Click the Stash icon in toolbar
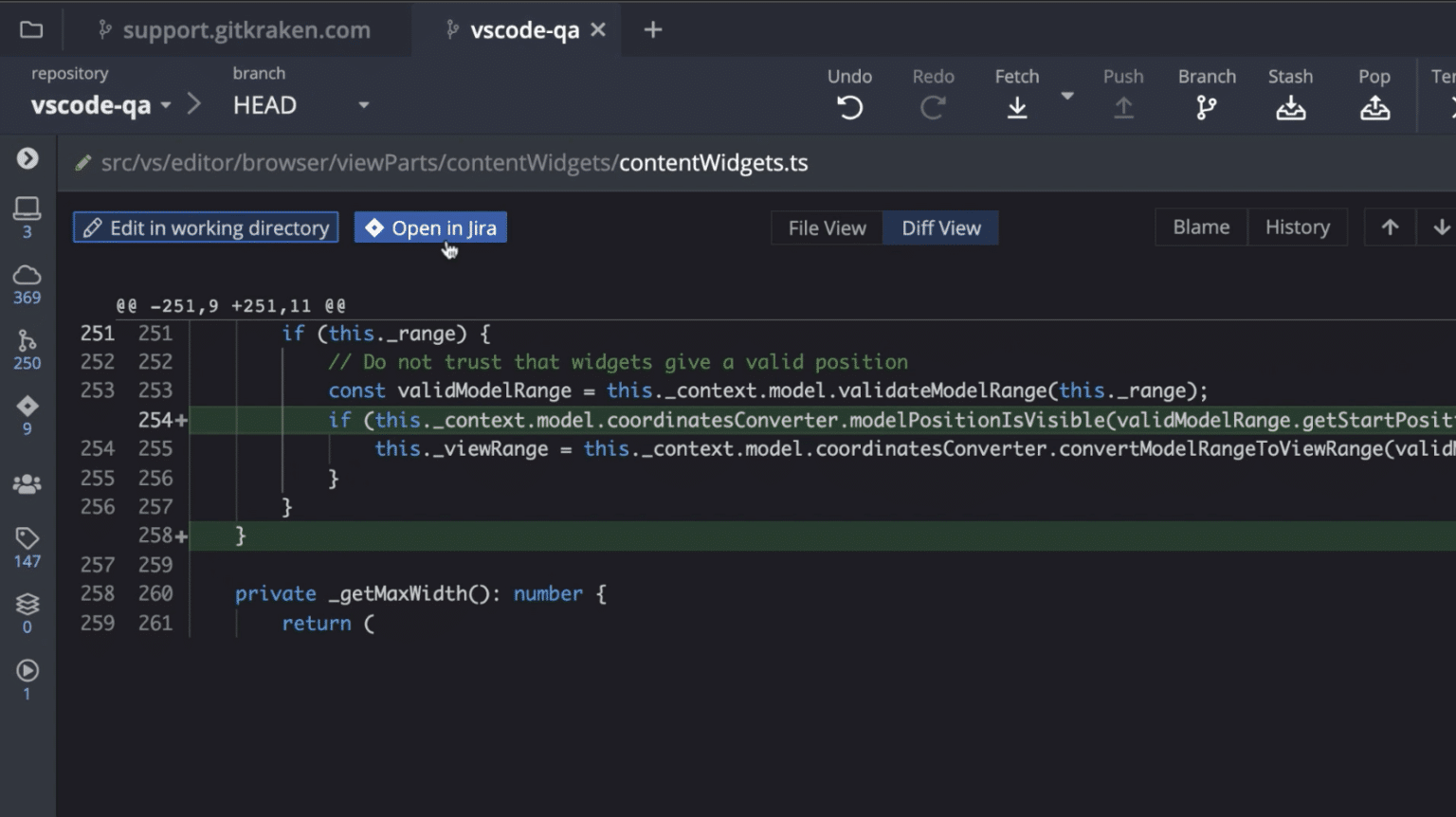 click(x=1290, y=108)
